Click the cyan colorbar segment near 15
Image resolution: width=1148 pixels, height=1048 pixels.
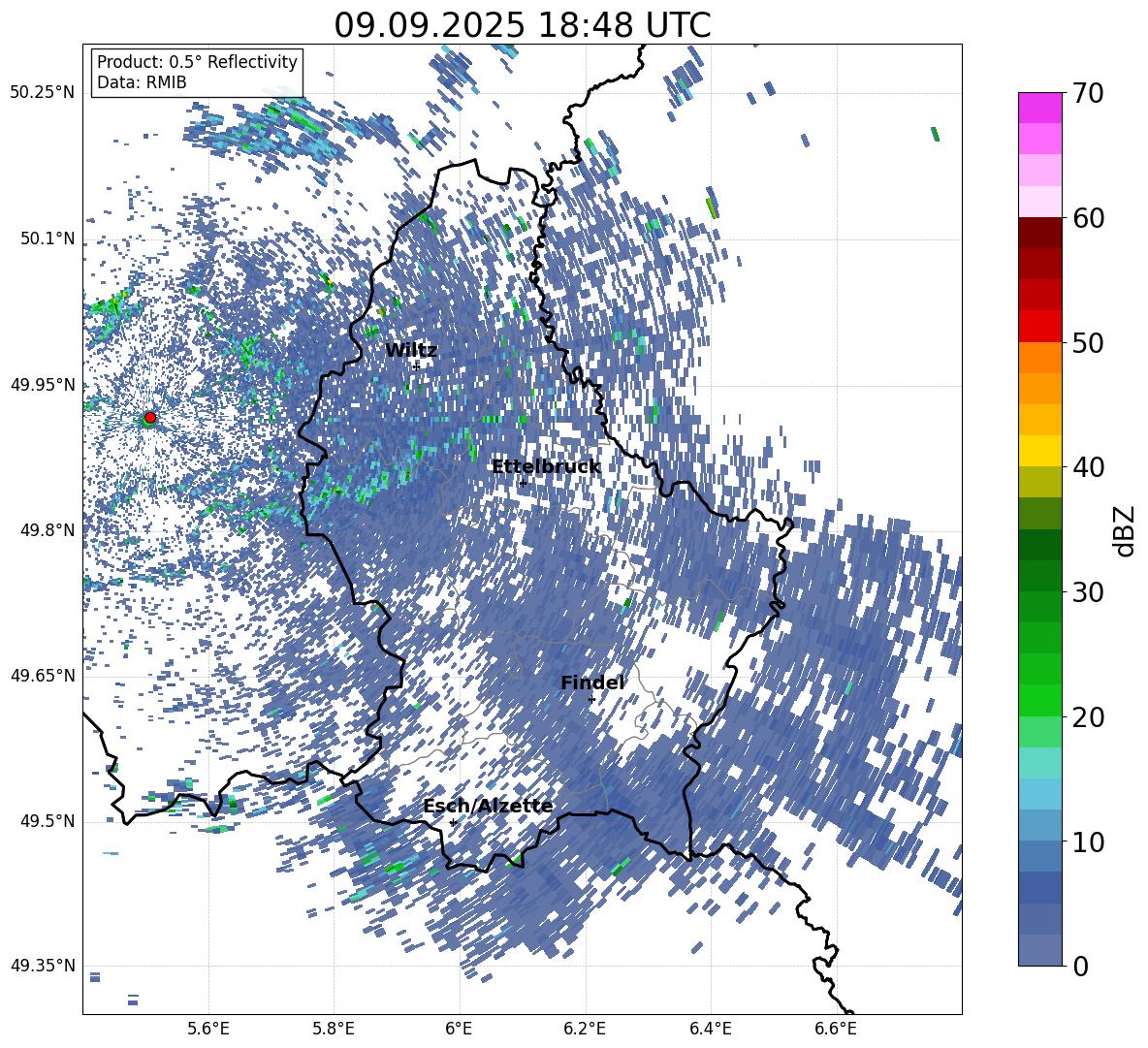pos(1039,763)
